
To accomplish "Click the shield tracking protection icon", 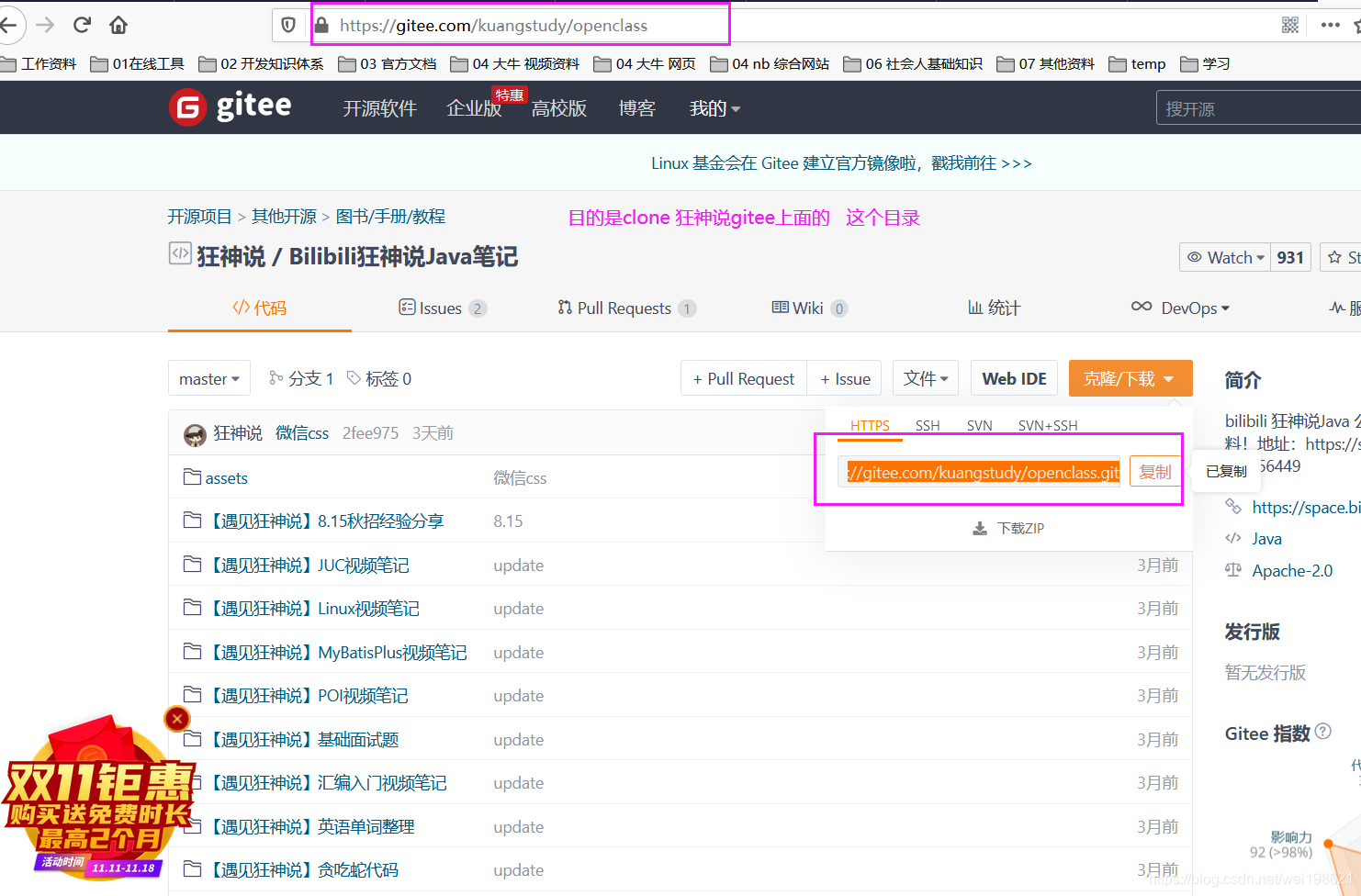I will coord(288,26).
